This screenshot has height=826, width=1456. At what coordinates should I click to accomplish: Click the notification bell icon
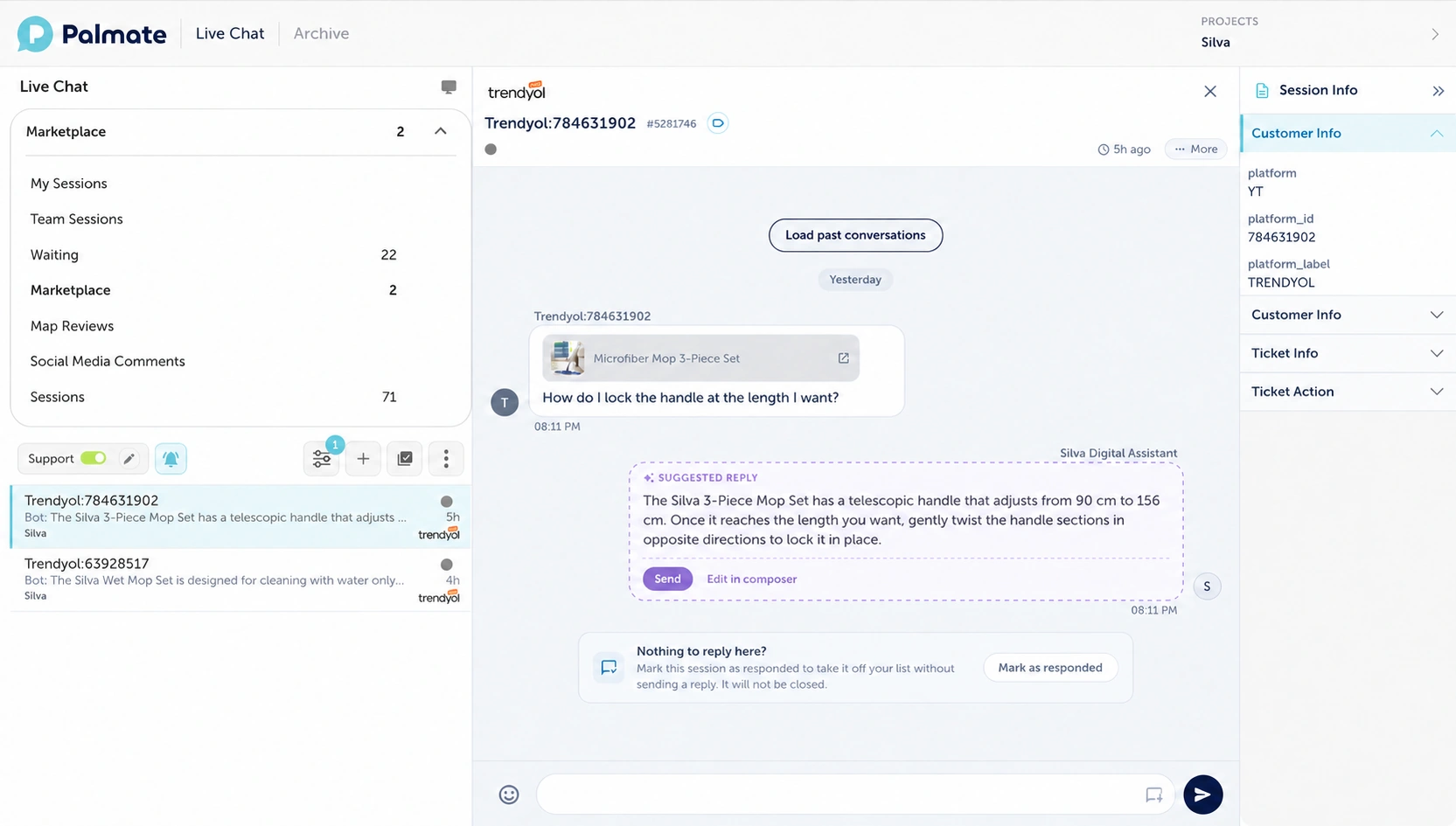171,459
